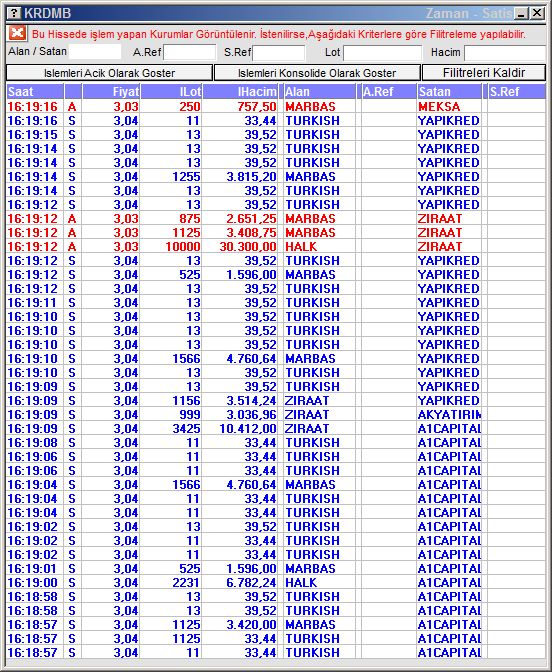Click Filitreleri Kaldir button

coord(484,73)
